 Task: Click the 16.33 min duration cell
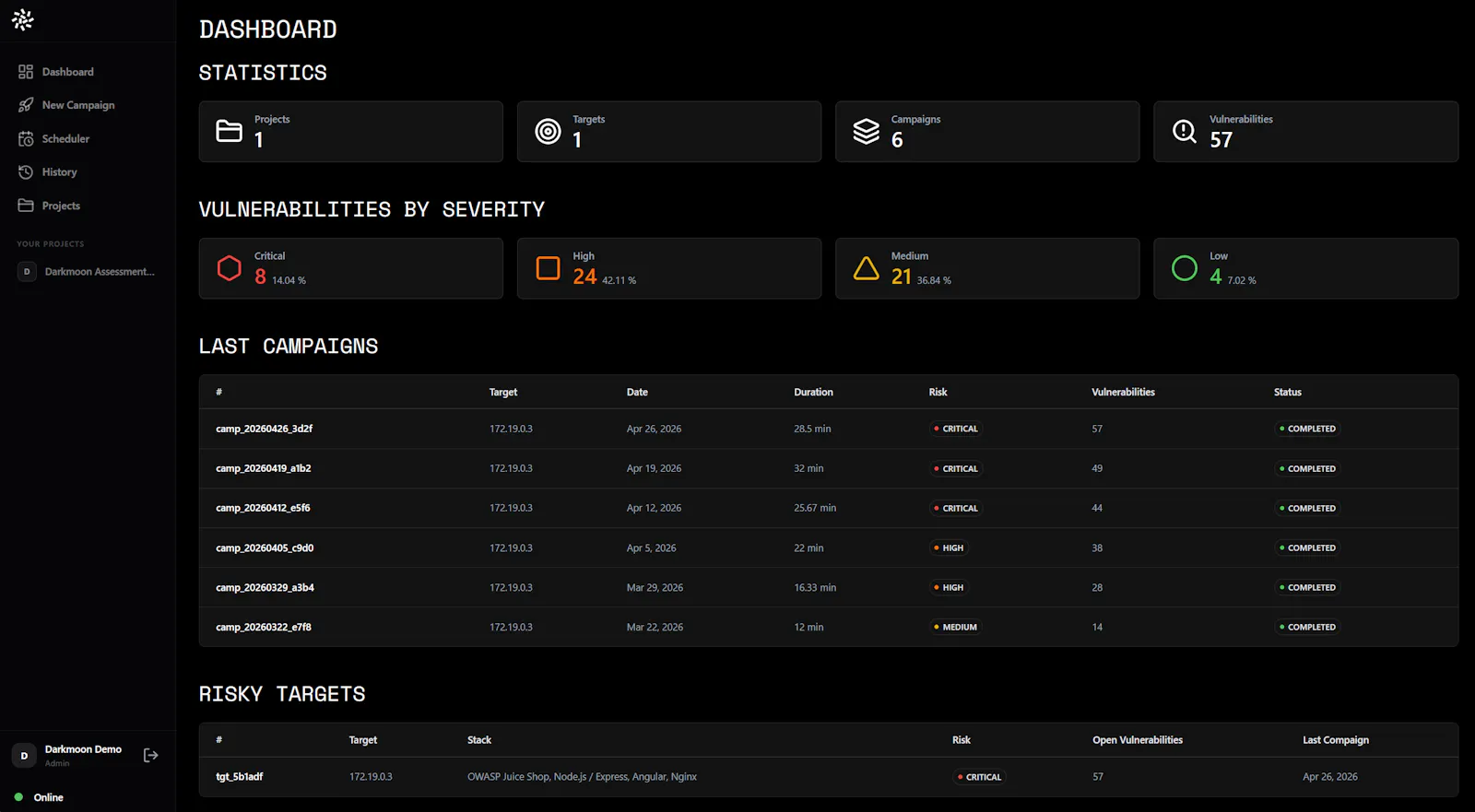[x=815, y=587]
